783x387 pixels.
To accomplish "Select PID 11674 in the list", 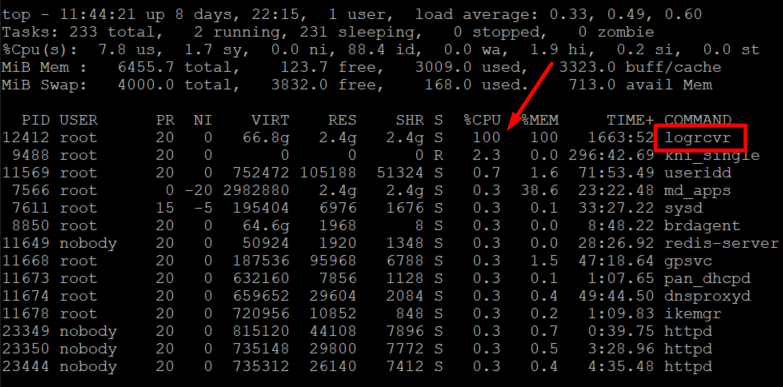I will [26, 297].
